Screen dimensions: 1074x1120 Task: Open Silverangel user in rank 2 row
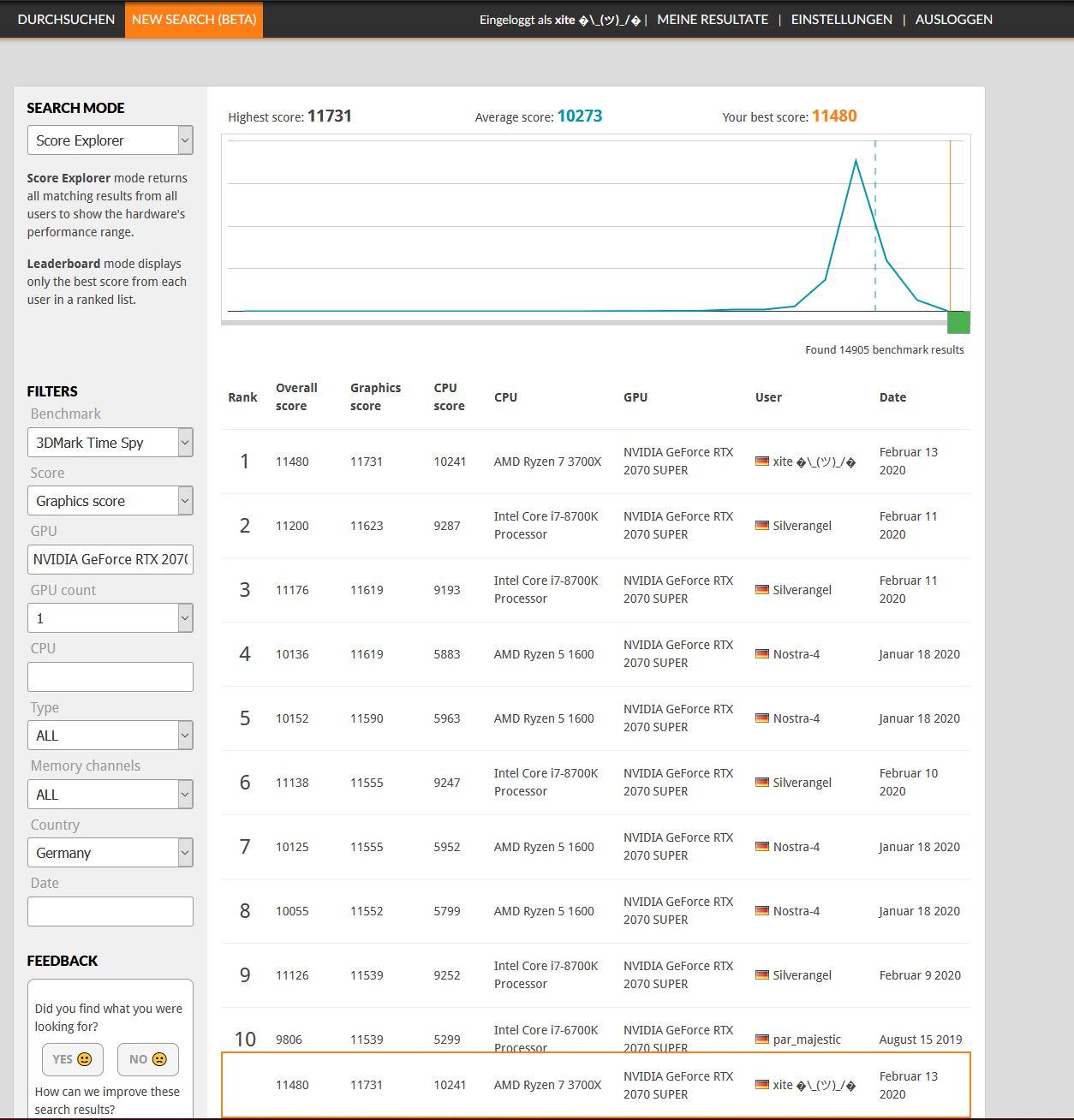802,526
